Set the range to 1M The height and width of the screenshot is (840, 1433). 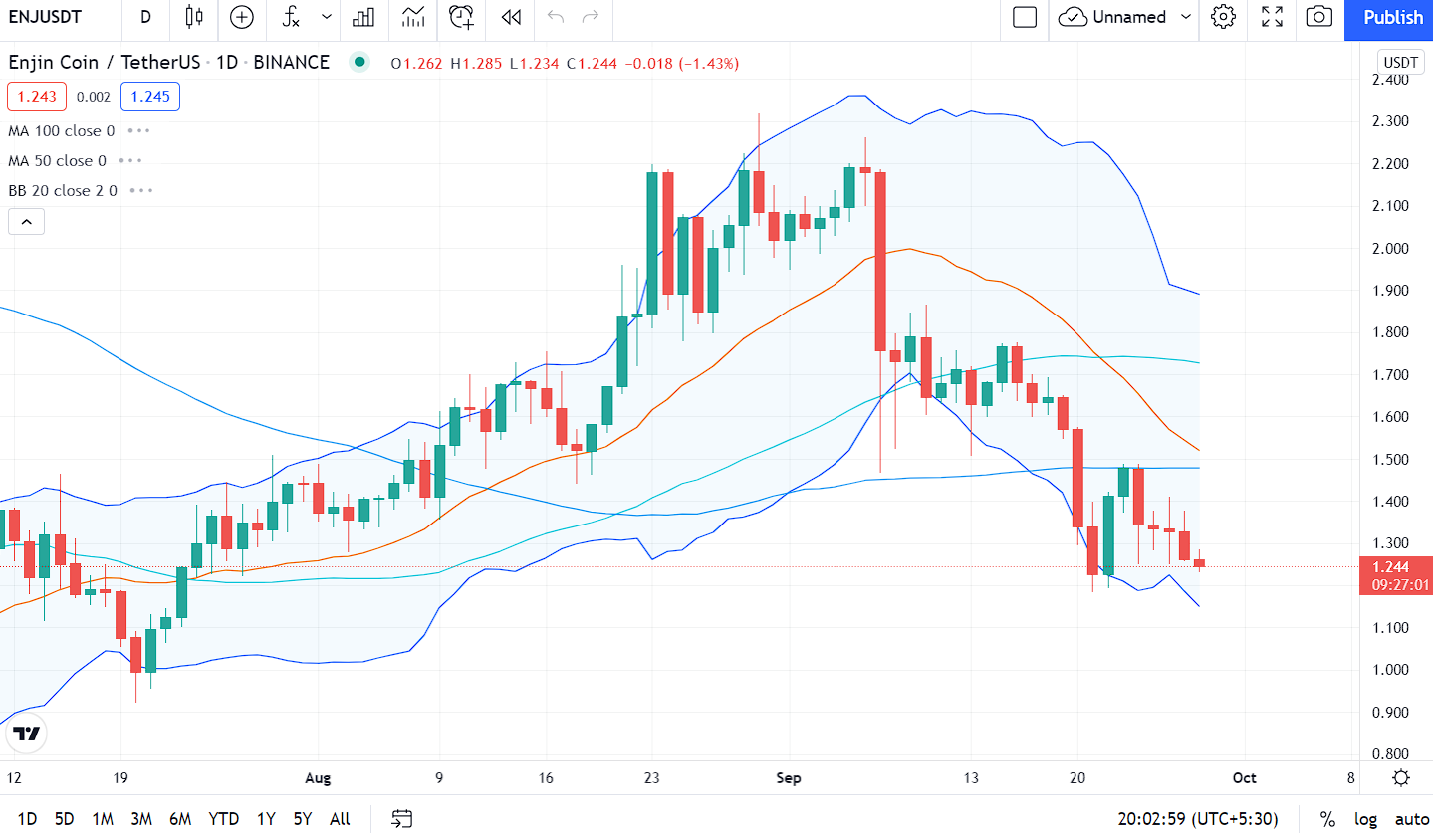click(x=103, y=819)
